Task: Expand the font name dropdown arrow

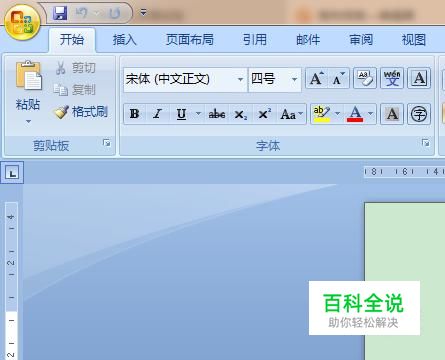Action: click(241, 79)
